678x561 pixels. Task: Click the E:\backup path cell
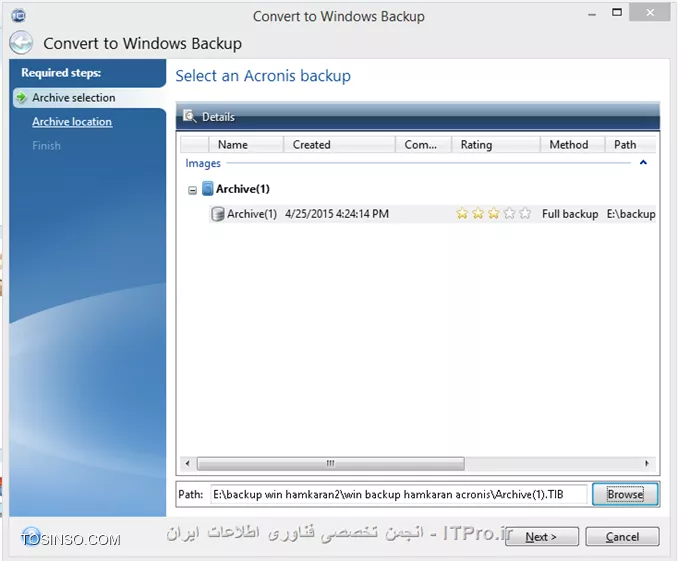pos(631,214)
